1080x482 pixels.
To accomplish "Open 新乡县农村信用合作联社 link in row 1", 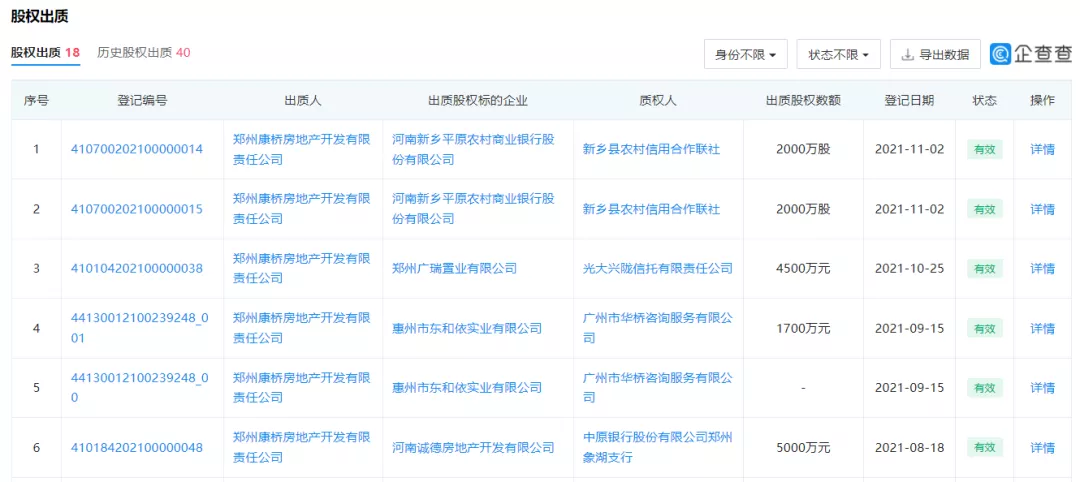I will [652, 149].
